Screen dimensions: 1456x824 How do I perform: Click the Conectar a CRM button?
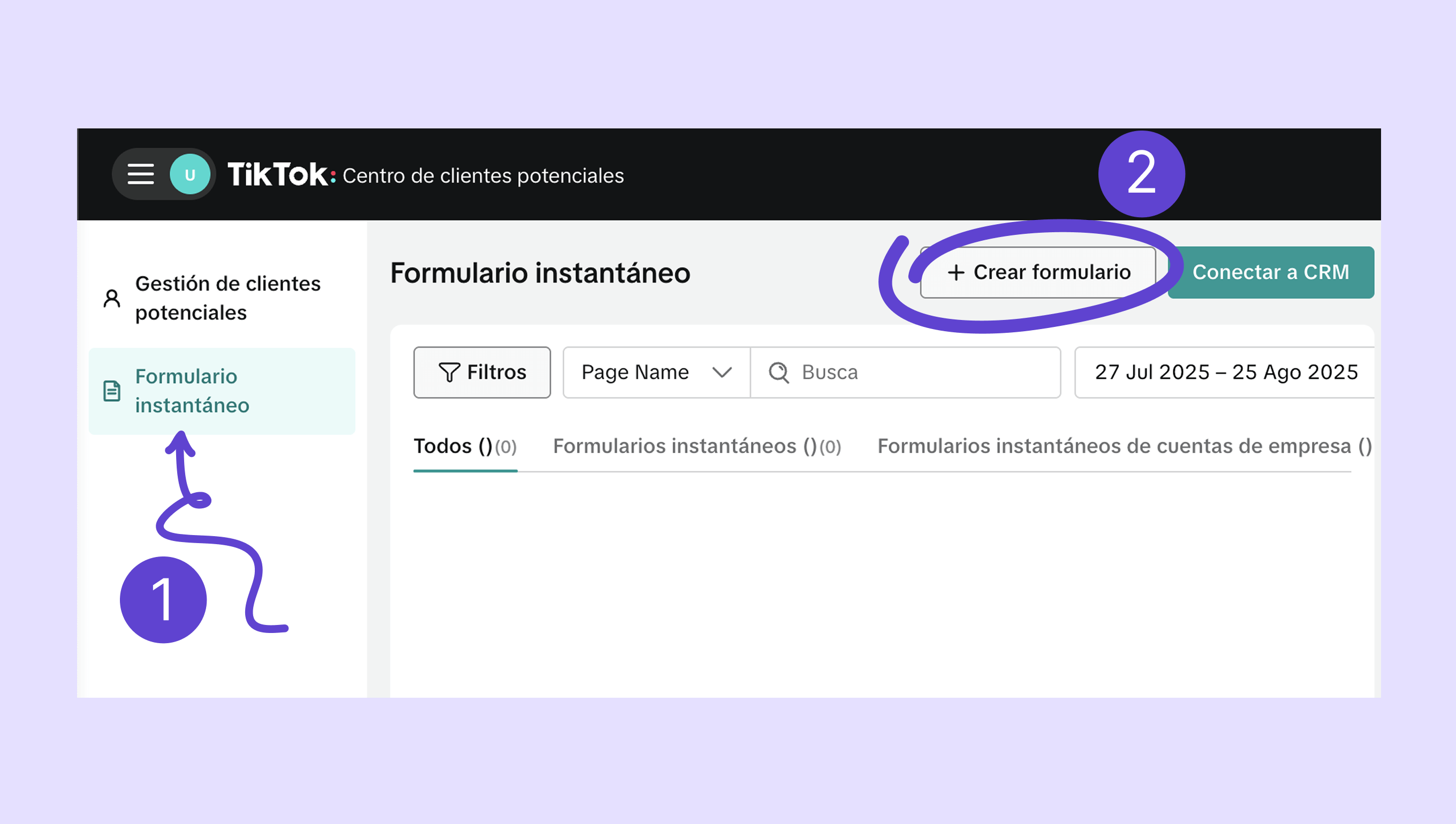coord(1271,273)
